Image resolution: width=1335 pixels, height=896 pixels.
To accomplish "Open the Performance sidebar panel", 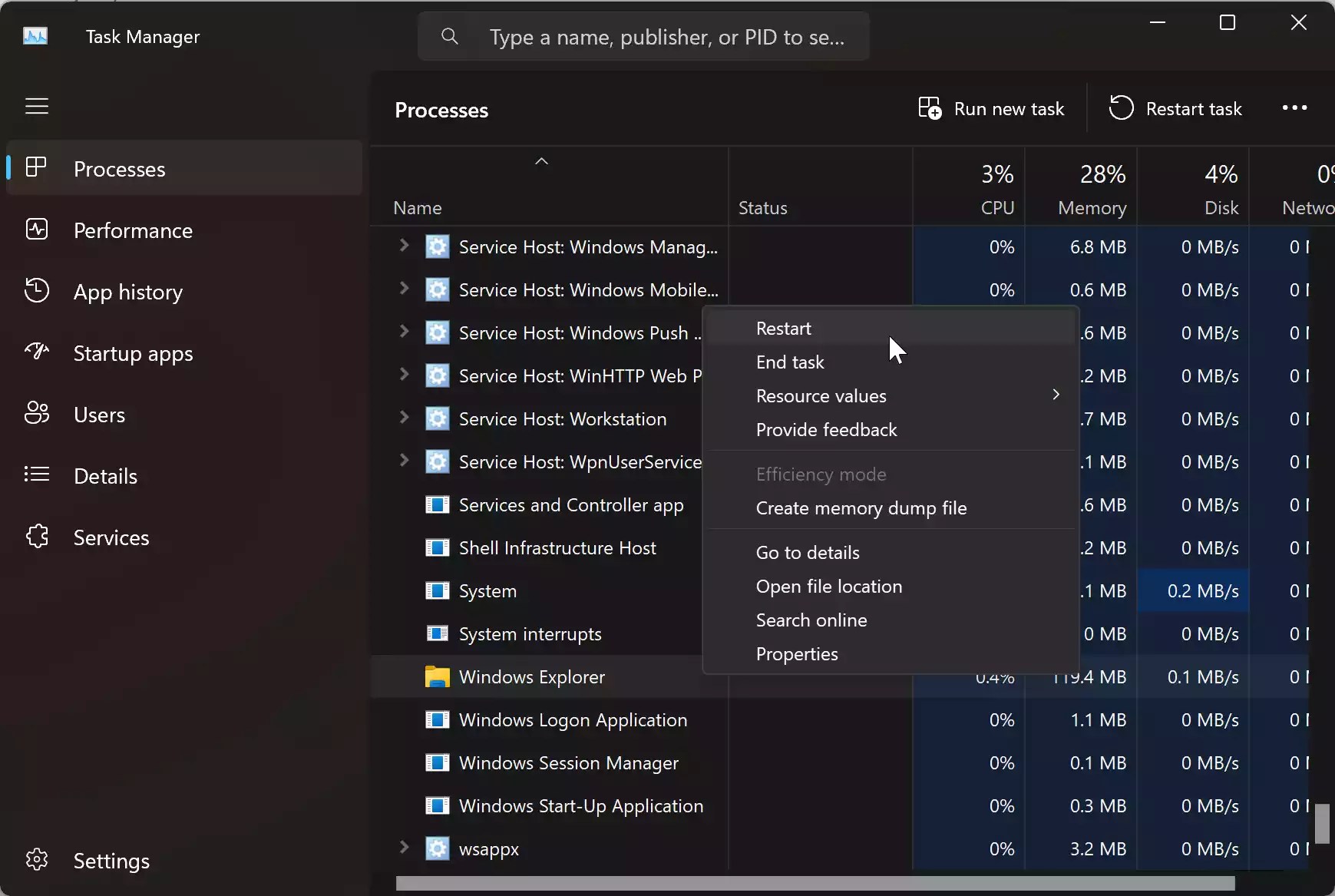I will point(132,231).
